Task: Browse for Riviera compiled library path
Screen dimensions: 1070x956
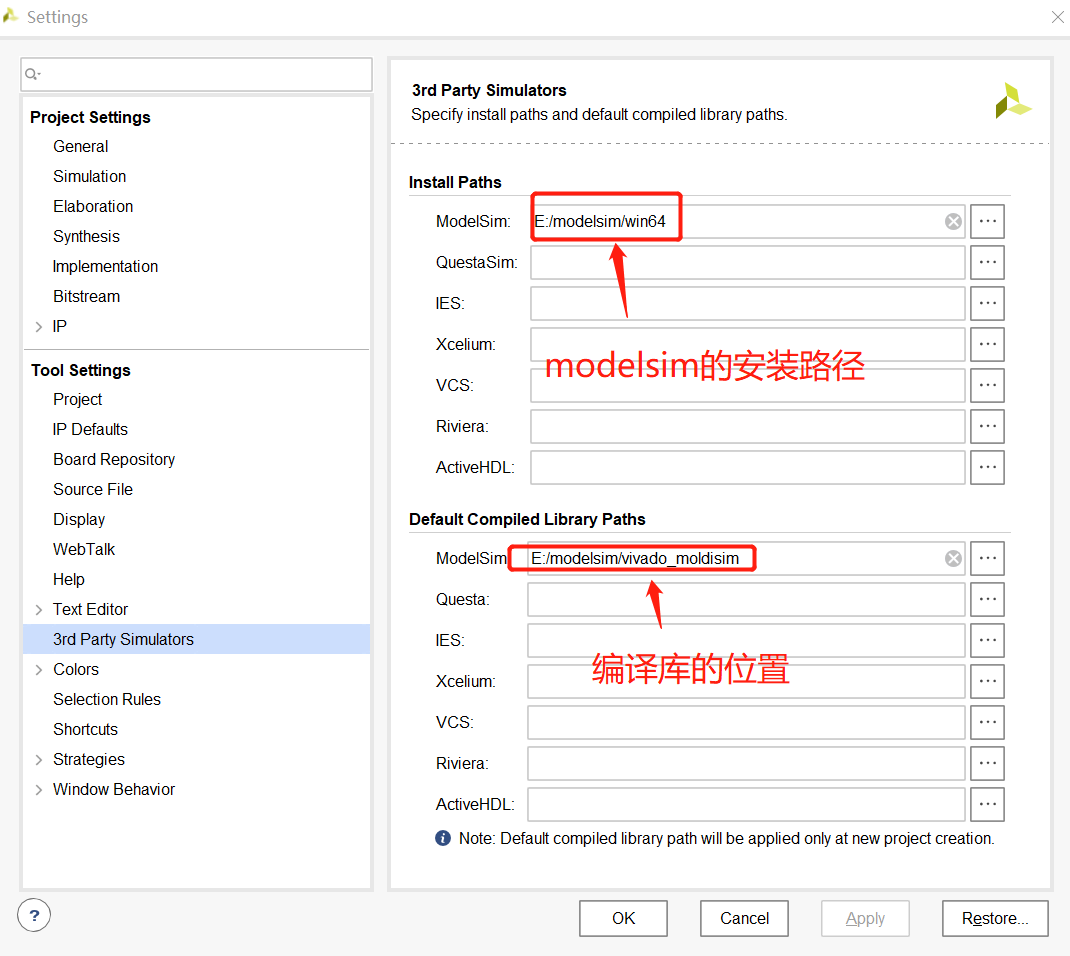Action: click(x=987, y=763)
